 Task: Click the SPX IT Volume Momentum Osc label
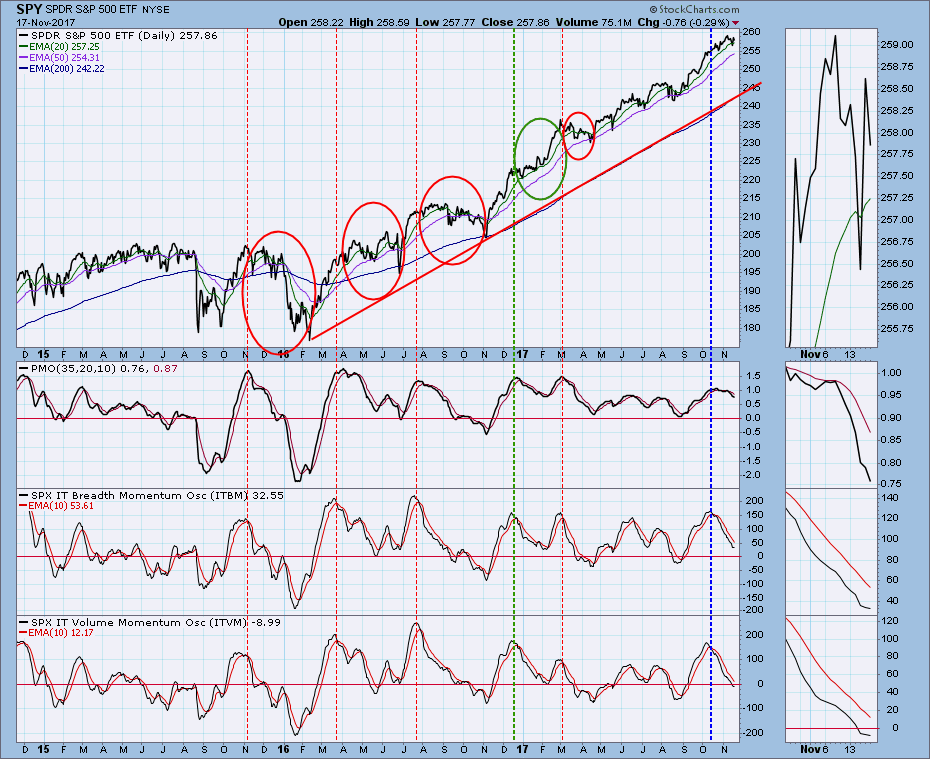pyautogui.click(x=150, y=622)
